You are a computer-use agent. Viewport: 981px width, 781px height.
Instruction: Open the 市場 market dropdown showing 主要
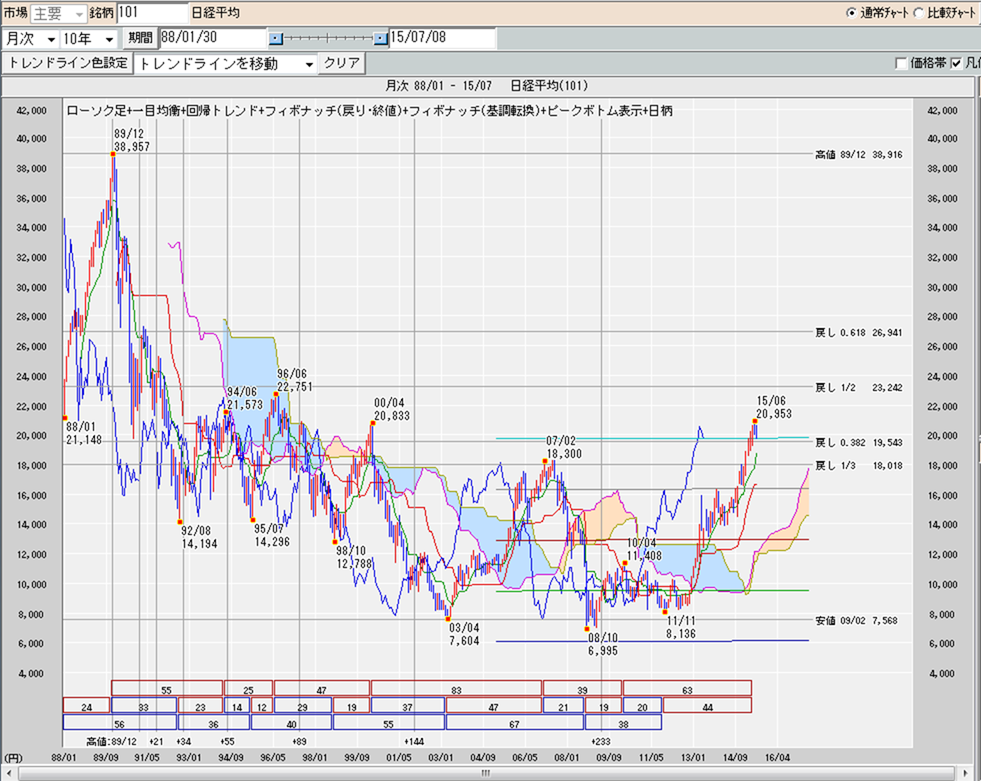point(59,13)
